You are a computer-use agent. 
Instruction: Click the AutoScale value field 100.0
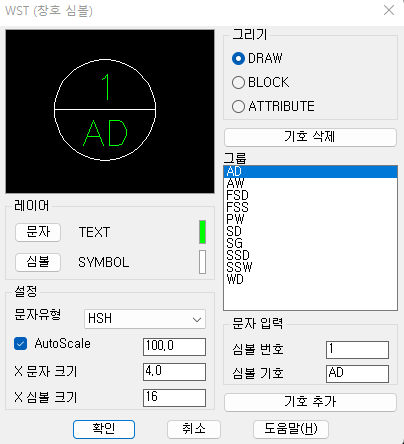[174, 347]
